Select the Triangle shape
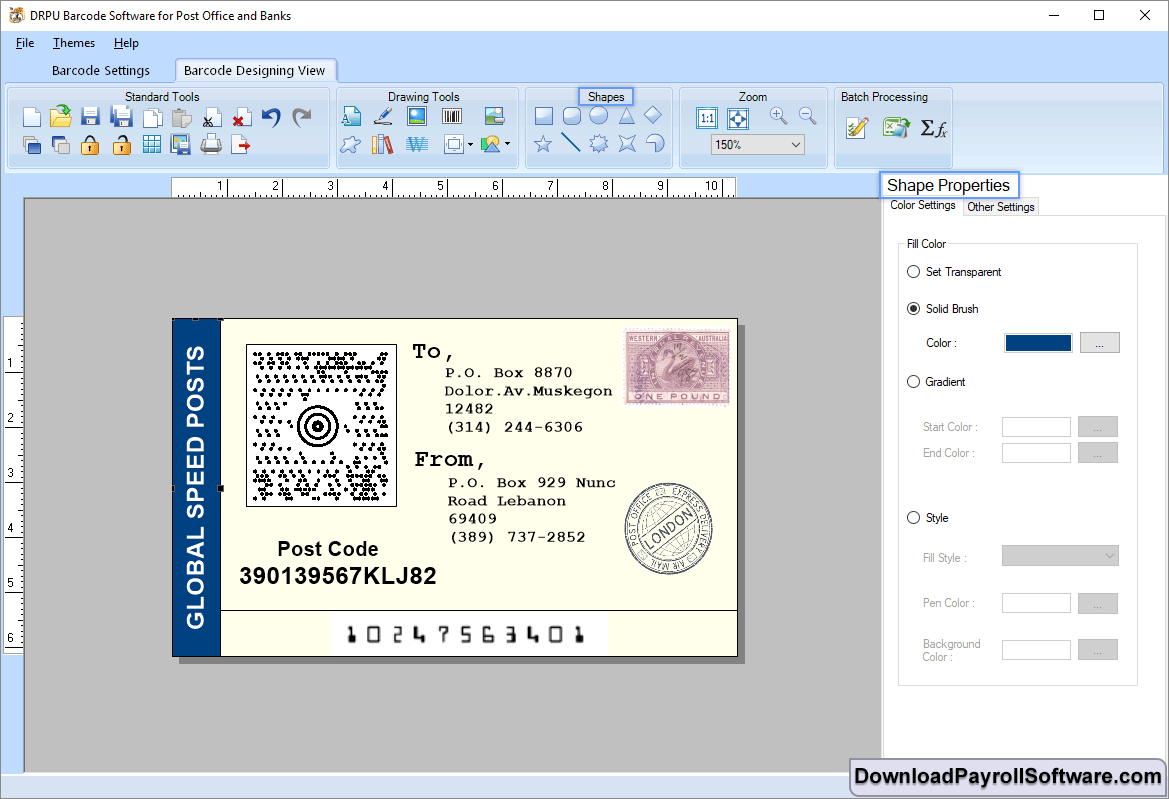This screenshot has width=1169, height=799. click(x=626, y=116)
